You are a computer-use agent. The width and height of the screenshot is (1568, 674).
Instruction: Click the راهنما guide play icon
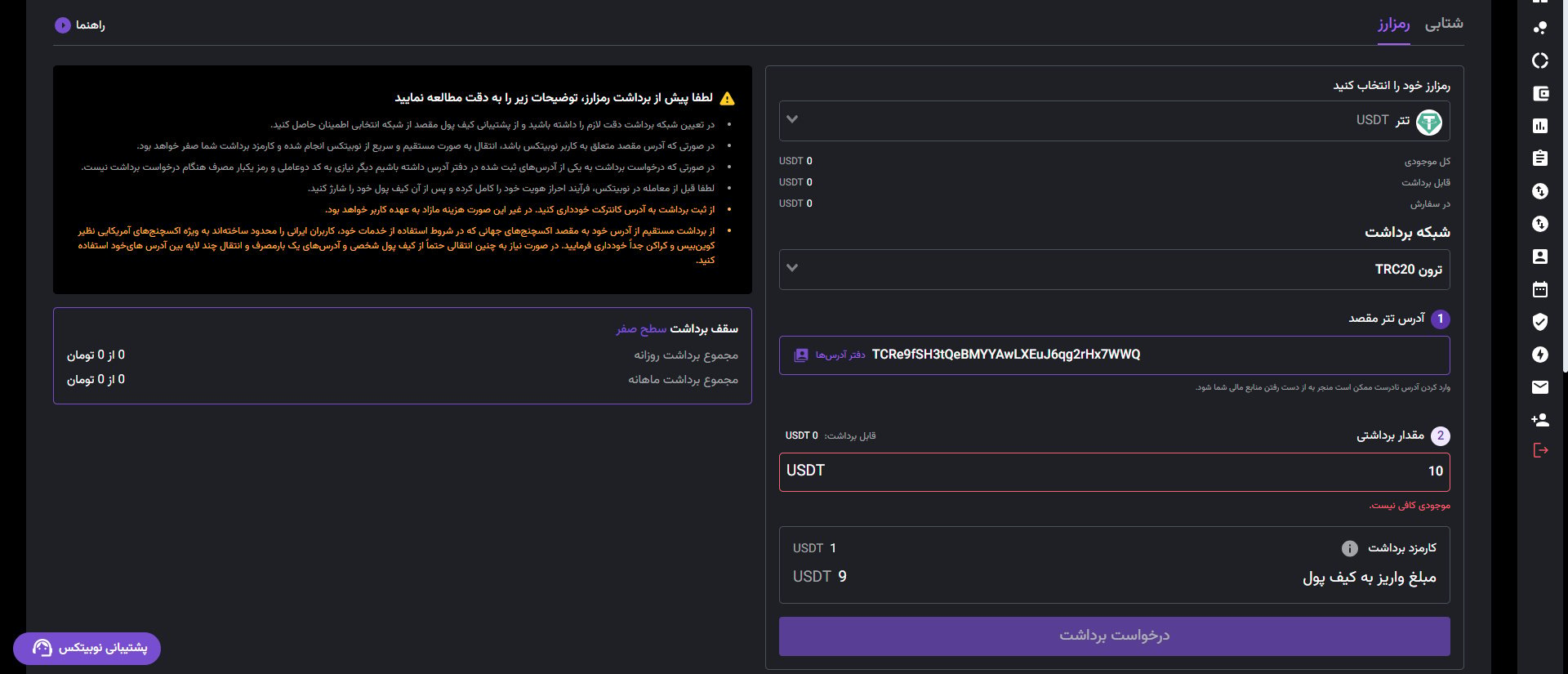click(63, 25)
